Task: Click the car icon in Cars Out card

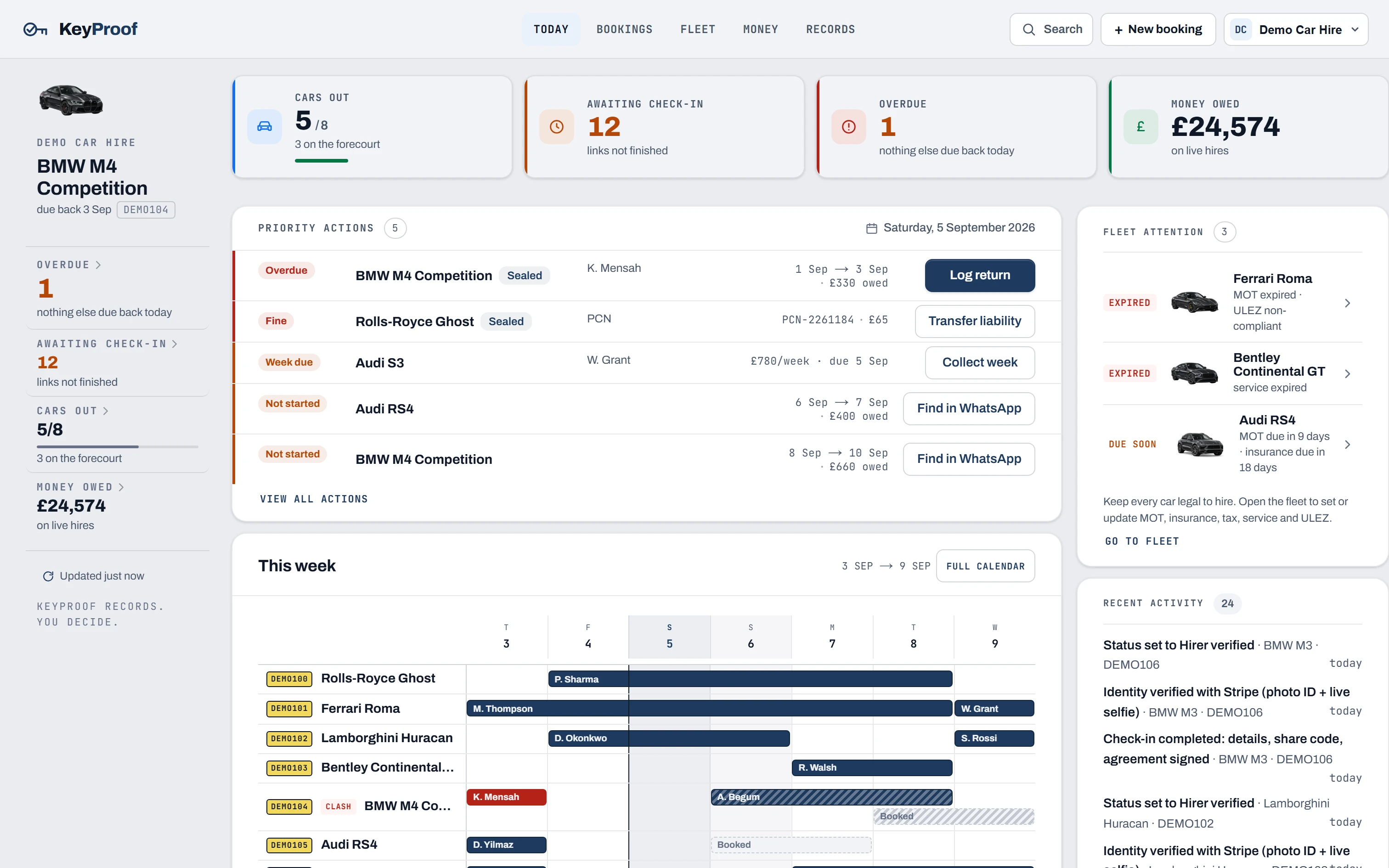Action: [x=265, y=126]
